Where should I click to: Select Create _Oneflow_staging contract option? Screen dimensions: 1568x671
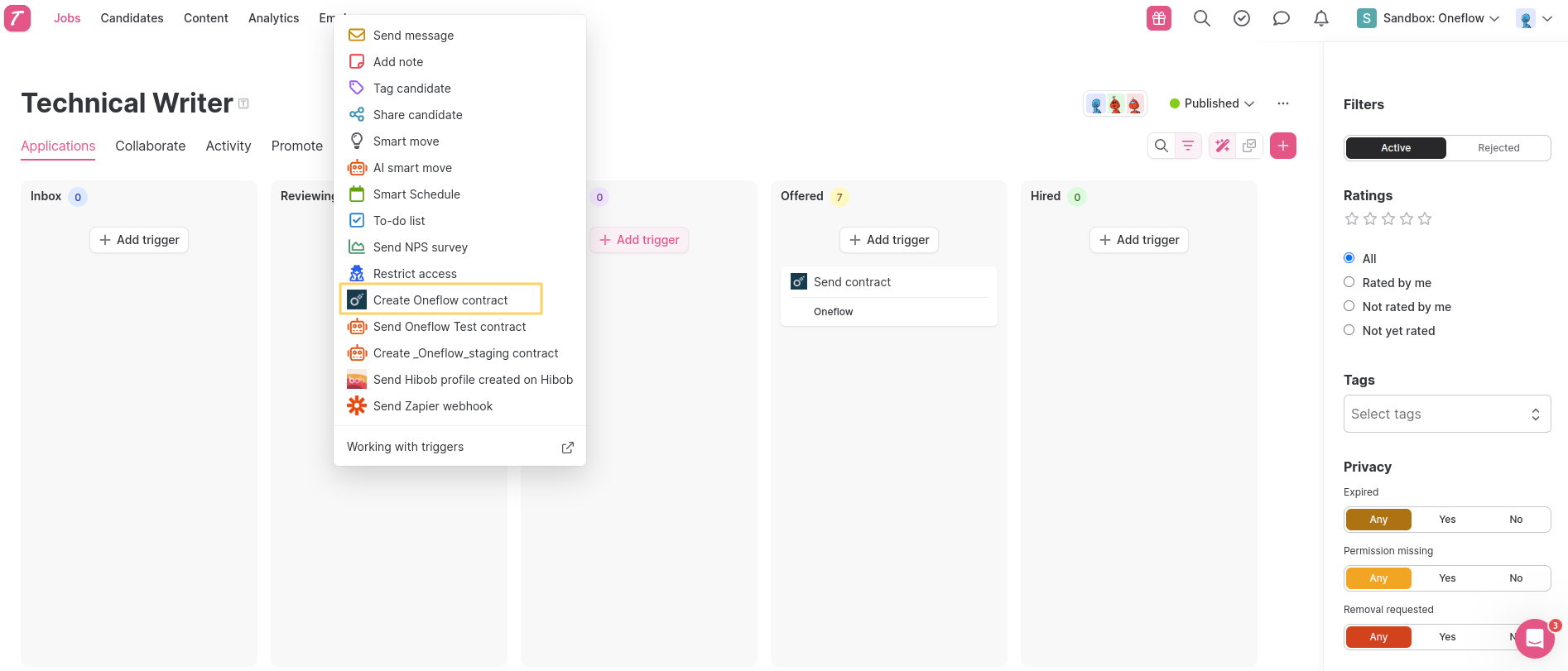459,352
